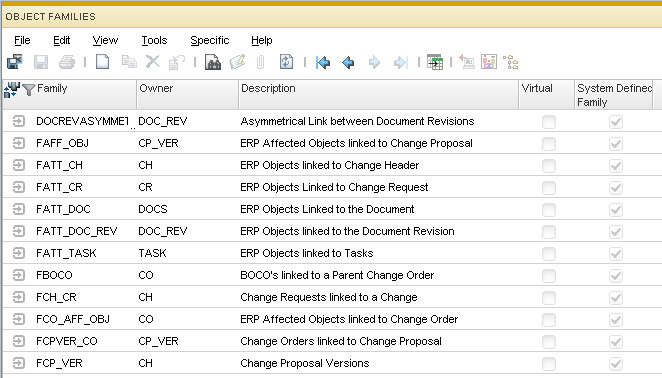Viewport: 662px width, 378px height.
Task: Select the FATT_DOC_REV family cell
Action: (76, 231)
